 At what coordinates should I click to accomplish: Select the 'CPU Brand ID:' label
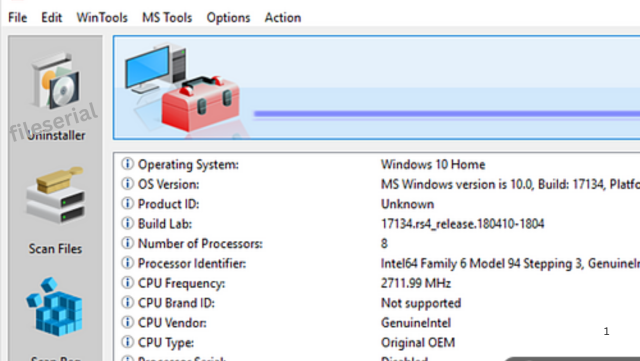(176, 303)
